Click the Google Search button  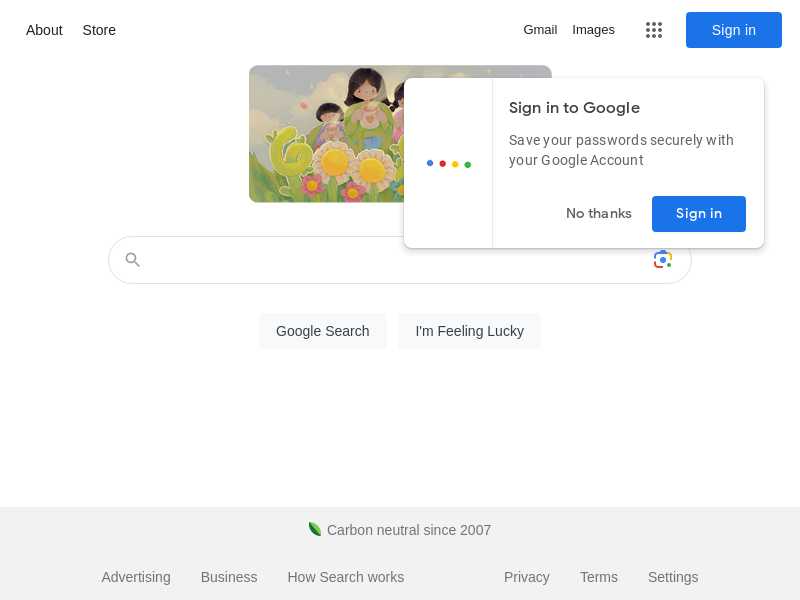322,331
